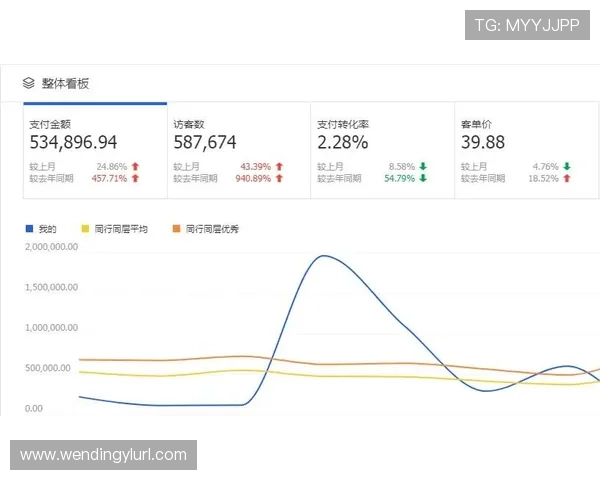Click the 940.89% year-over-year figure
This screenshot has height=480, width=600.
click(253, 178)
